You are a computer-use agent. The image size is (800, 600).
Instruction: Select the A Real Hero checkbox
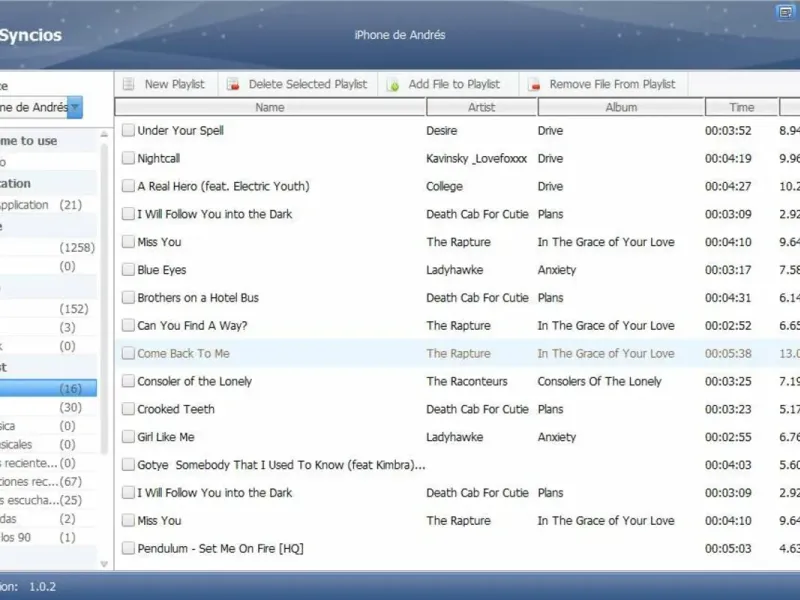[128, 186]
